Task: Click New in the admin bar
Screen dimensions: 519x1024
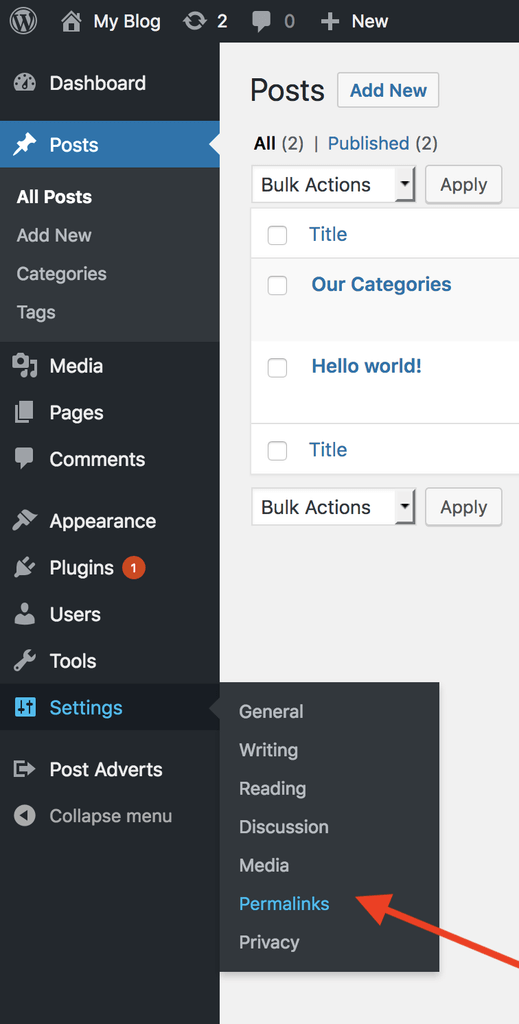Action: 370,22
